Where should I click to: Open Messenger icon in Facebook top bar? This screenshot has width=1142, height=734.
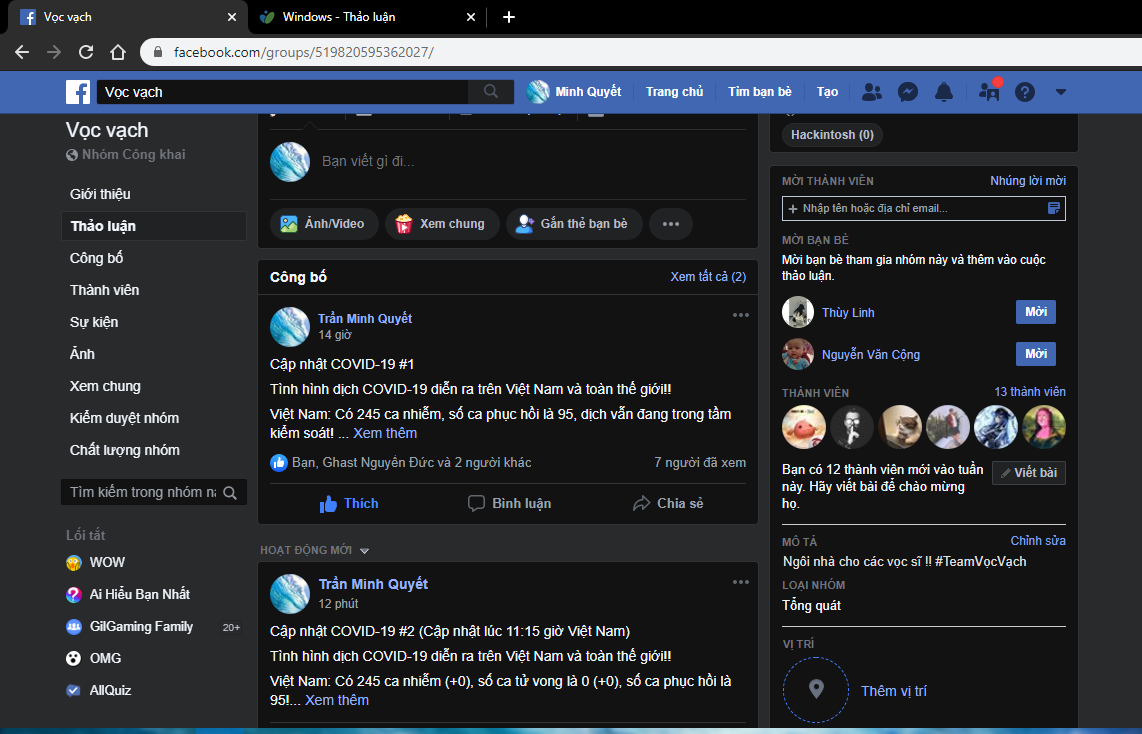(907, 92)
